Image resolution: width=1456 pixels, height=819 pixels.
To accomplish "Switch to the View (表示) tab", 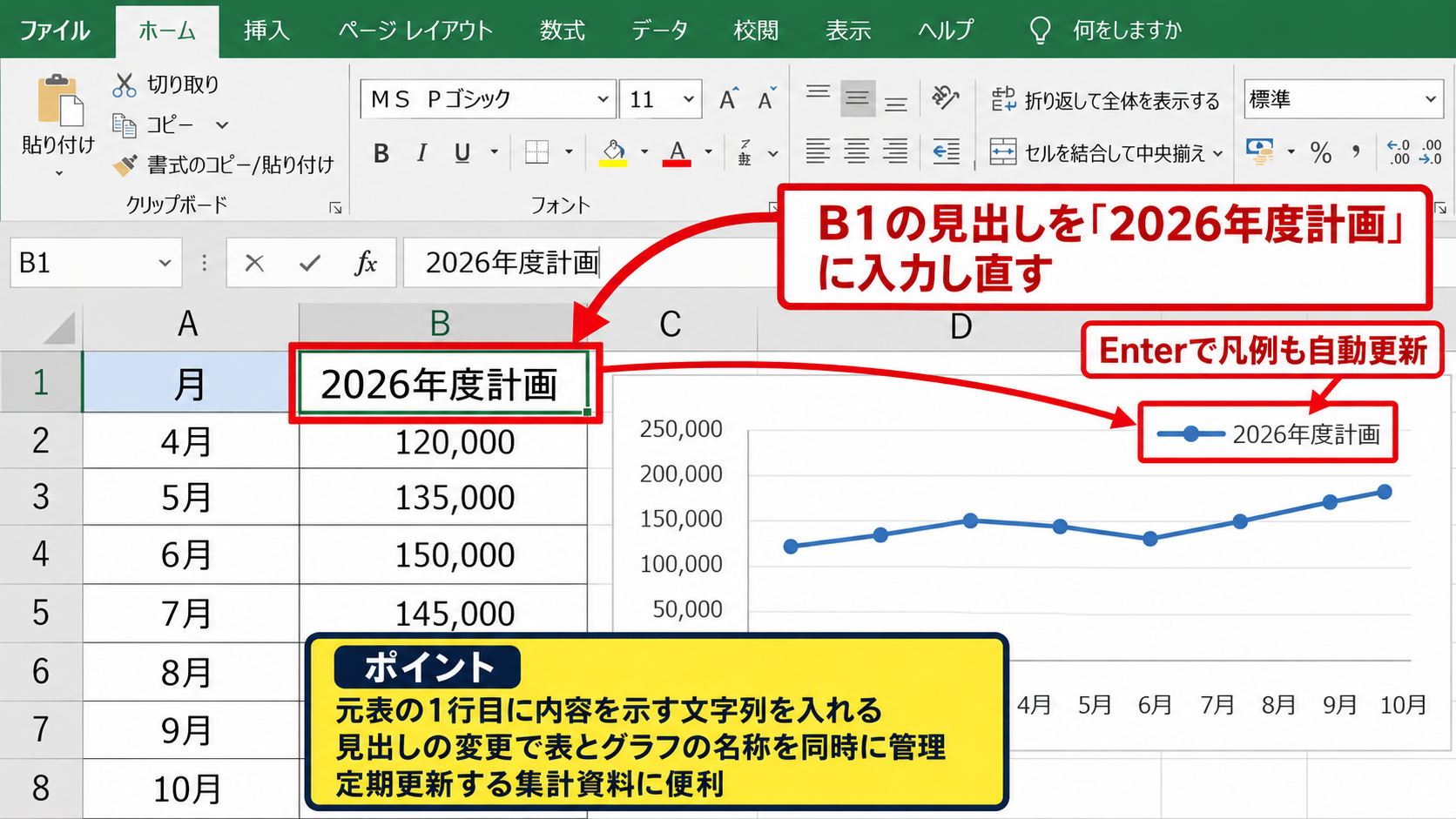I will [x=848, y=30].
